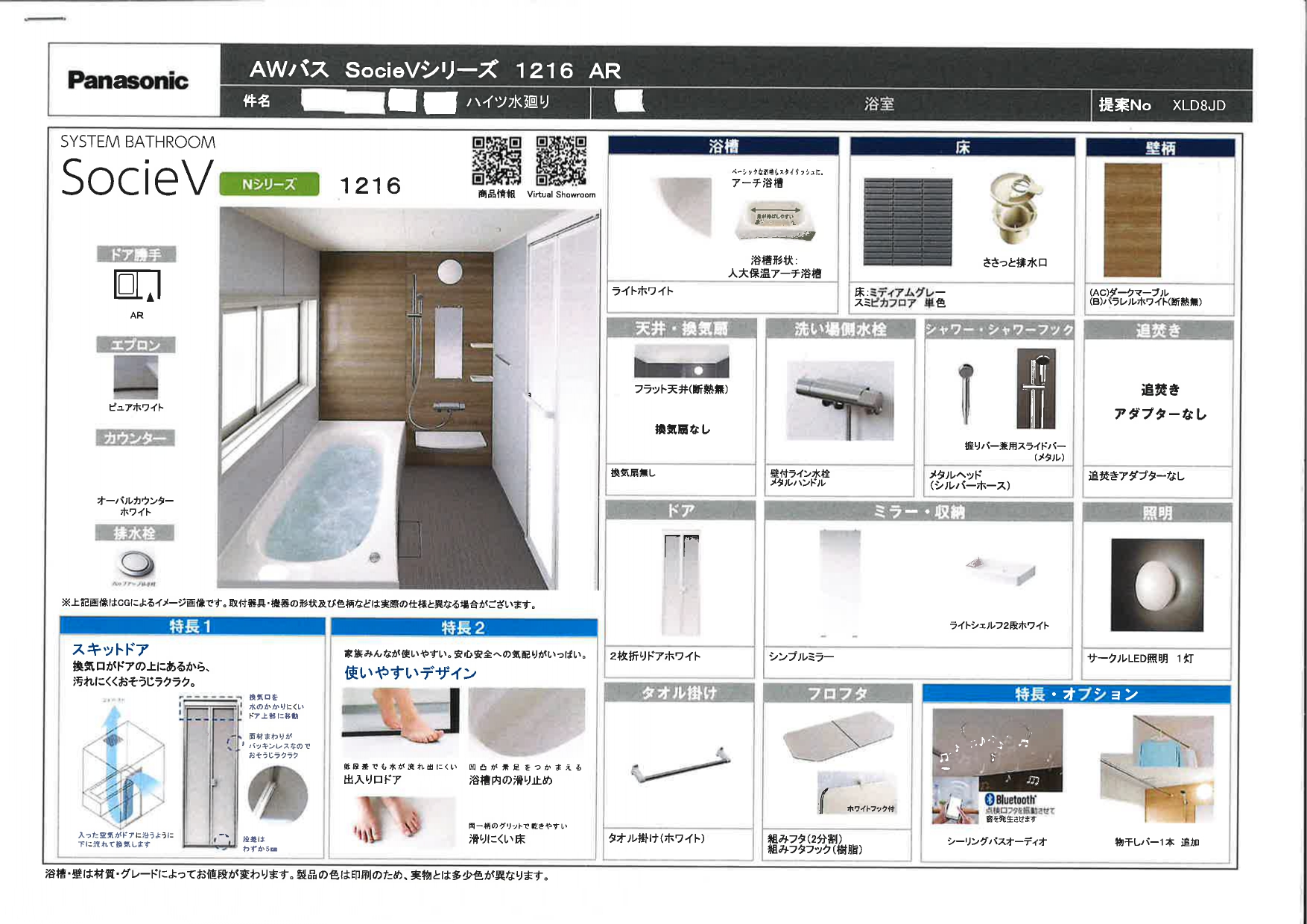Screen dimensions: 1307x924
Task: Click the エプロン label
Action: (136, 344)
